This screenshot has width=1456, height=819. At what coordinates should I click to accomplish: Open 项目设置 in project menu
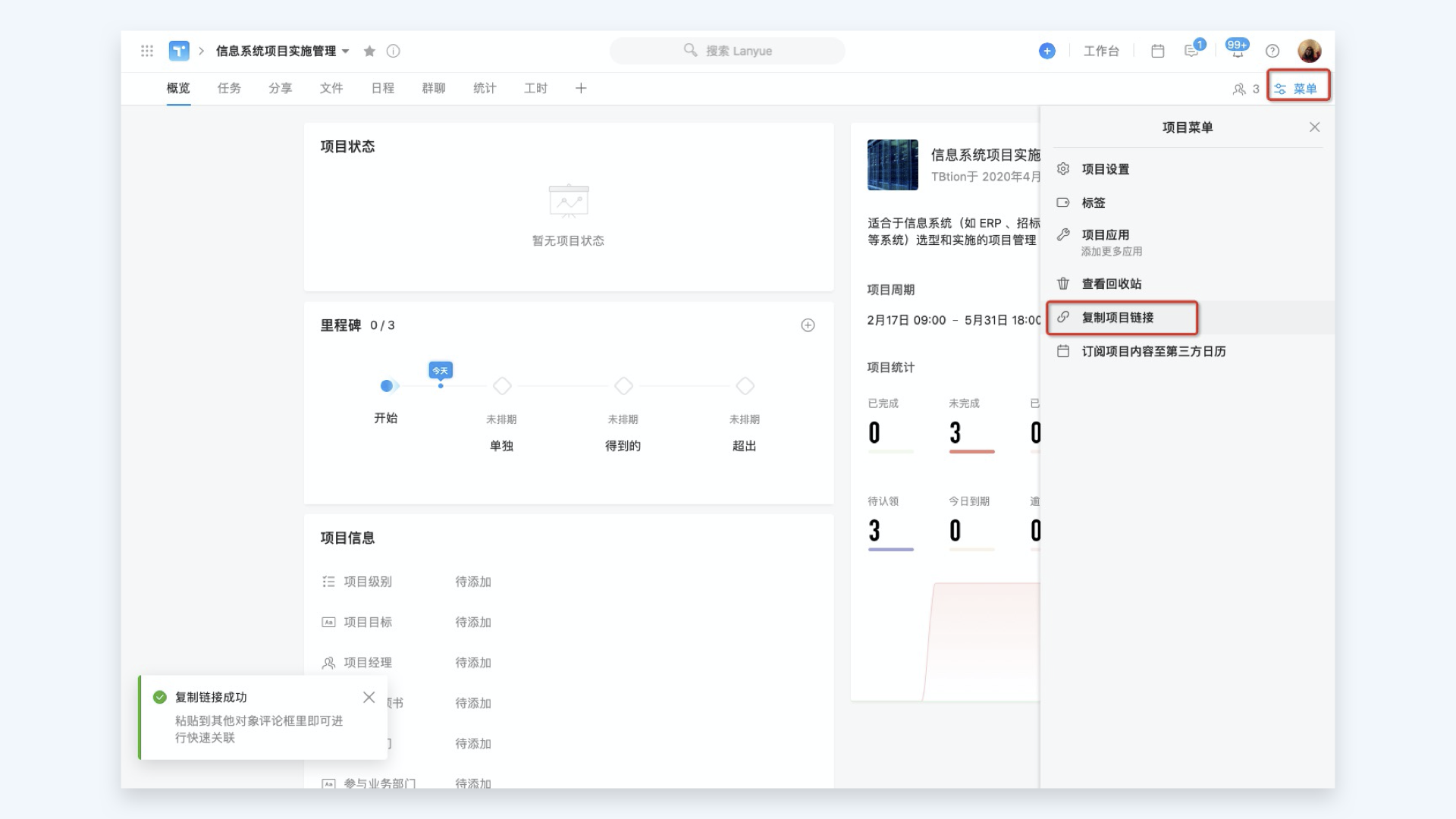coord(1187,169)
